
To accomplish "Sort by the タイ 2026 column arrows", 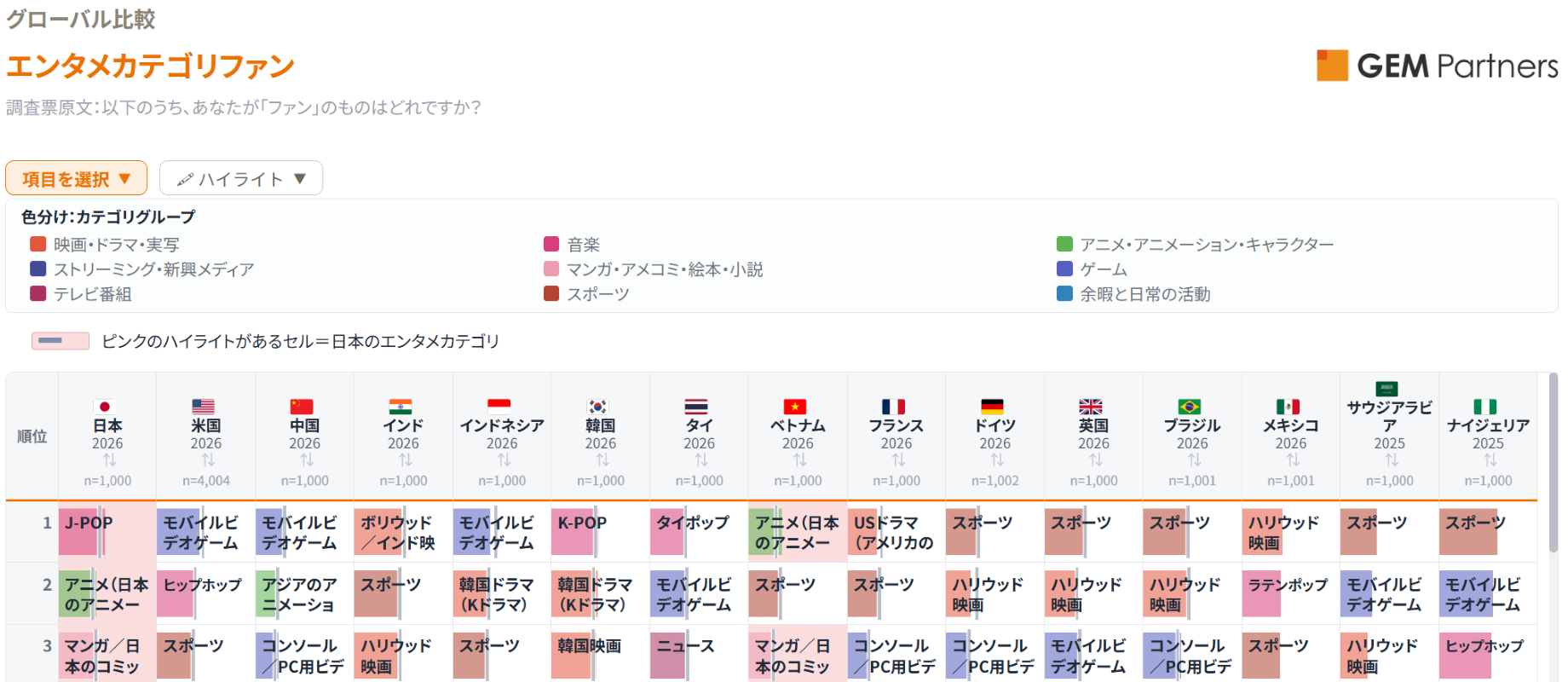I will [700, 460].
